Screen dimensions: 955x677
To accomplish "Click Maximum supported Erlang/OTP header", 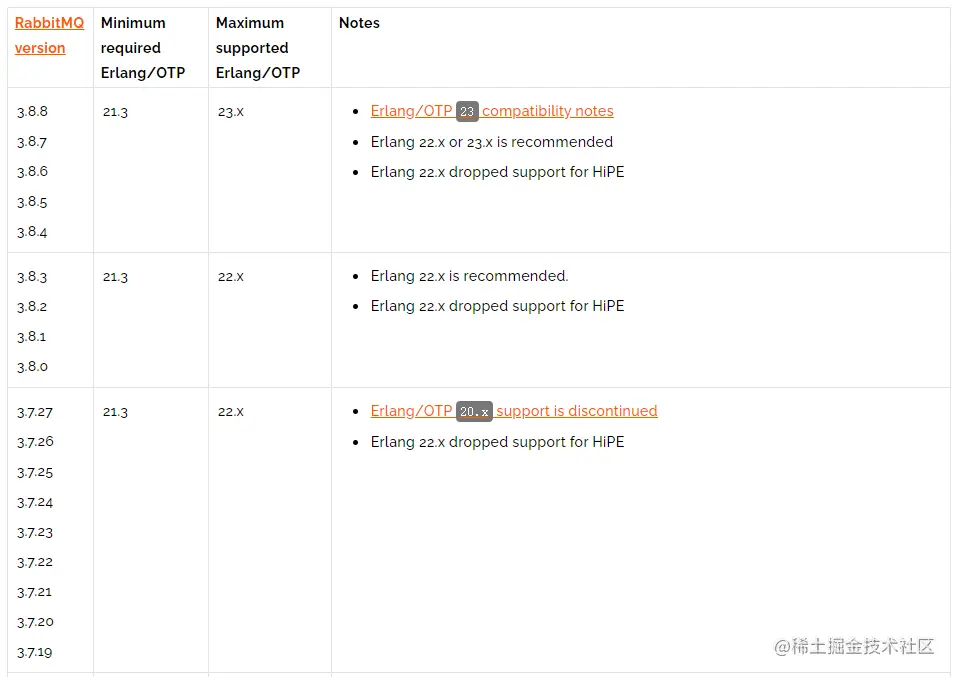I will coord(258,47).
